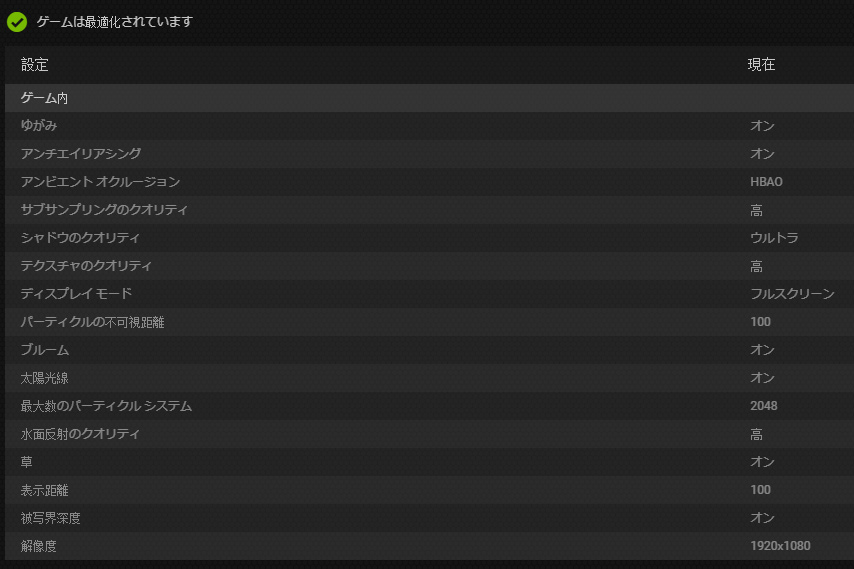Select the 水面反射のクオリティ setting label
The image size is (854, 569).
tap(80, 434)
